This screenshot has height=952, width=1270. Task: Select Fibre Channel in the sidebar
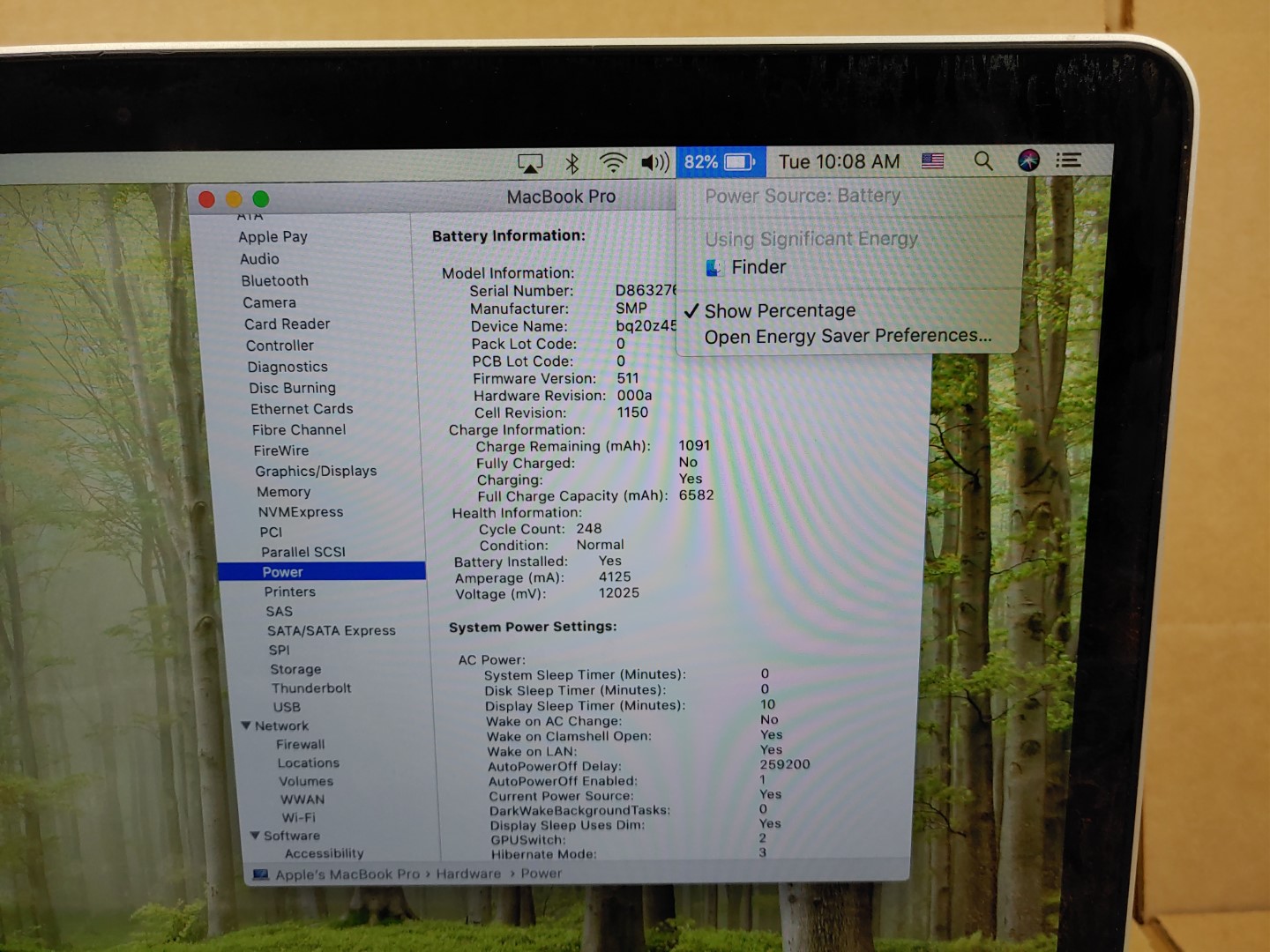[299, 430]
